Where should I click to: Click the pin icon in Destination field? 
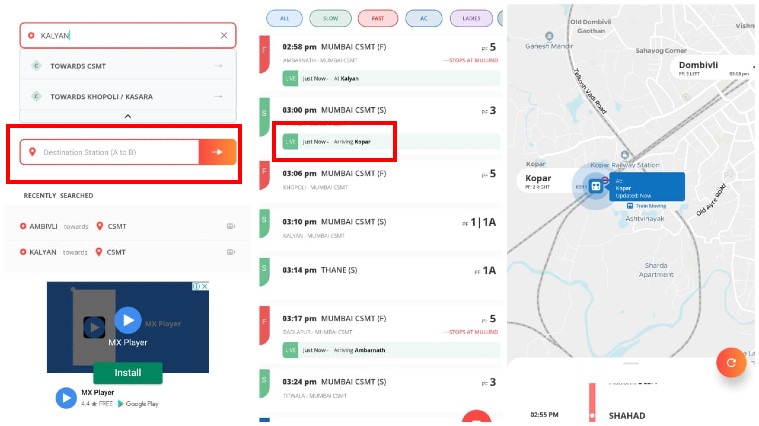click(x=32, y=152)
